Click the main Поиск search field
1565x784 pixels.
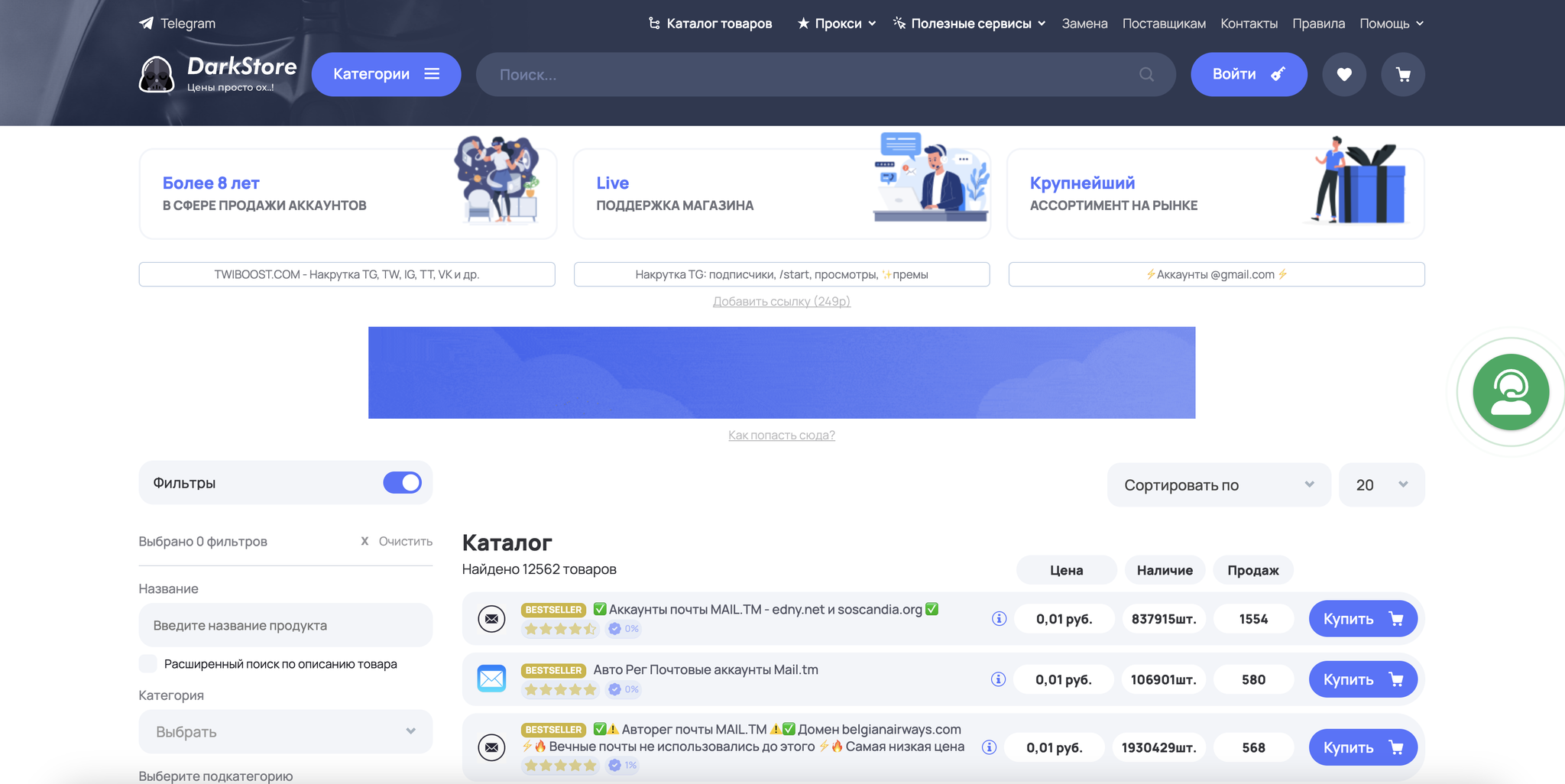pyautogui.click(x=825, y=74)
